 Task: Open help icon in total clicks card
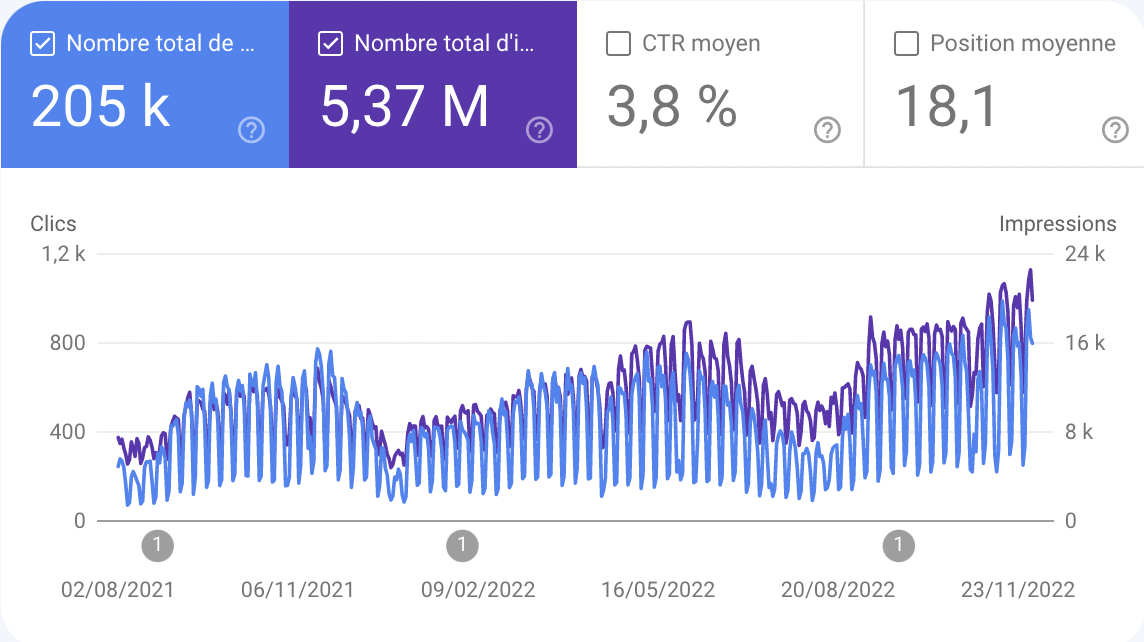pyautogui.click(x=251, y=130)
